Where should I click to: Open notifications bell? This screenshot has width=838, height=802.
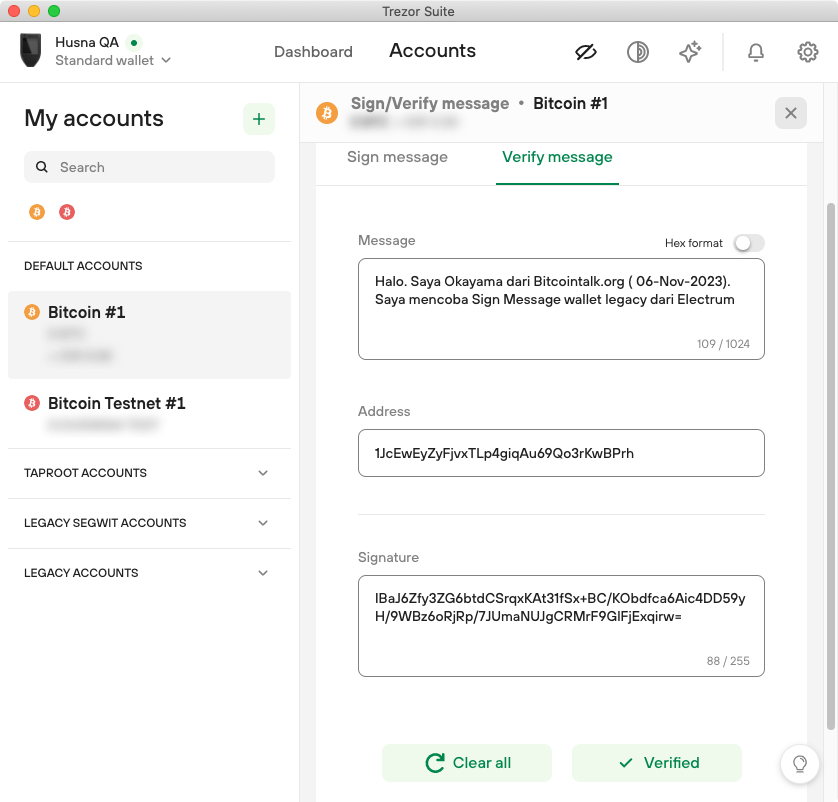click(x=755, y=52)
